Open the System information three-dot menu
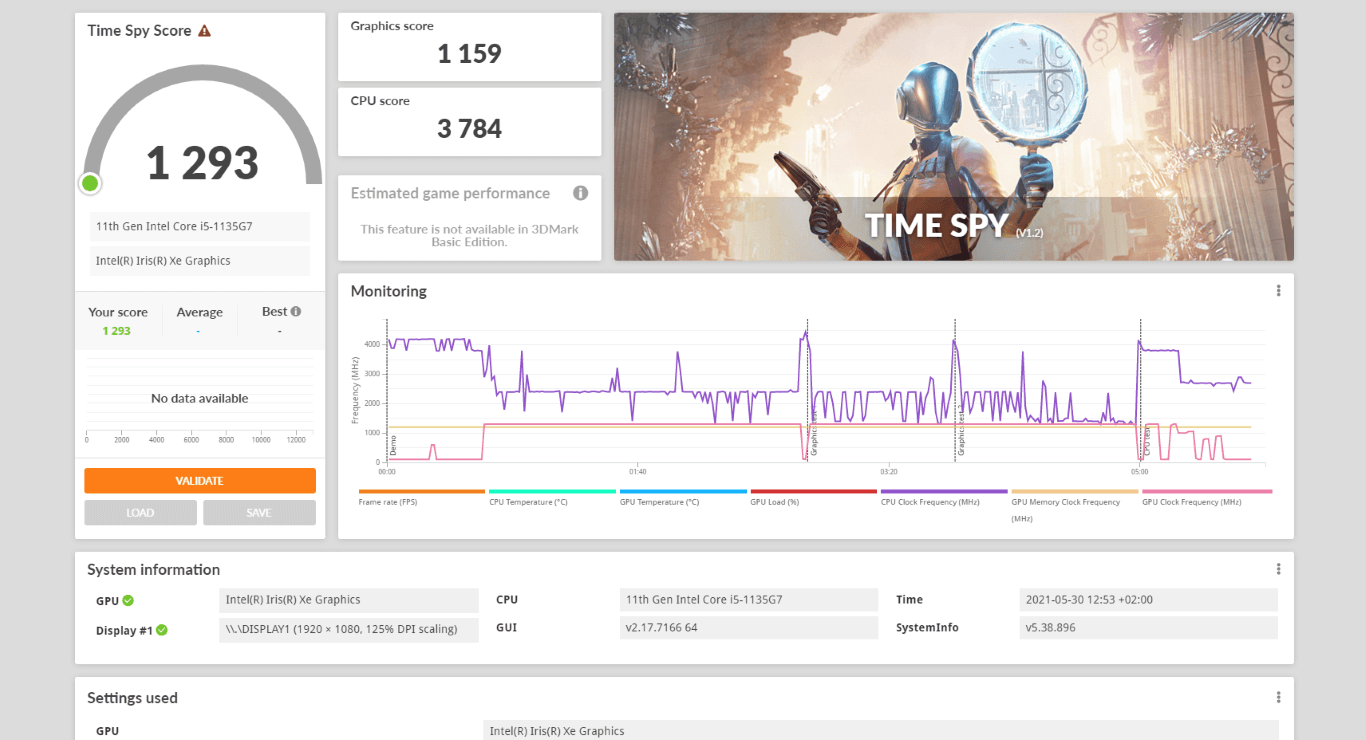The width and height of the screenshot is (1366, 740). pyautogui.click(x=1278, y=569)
